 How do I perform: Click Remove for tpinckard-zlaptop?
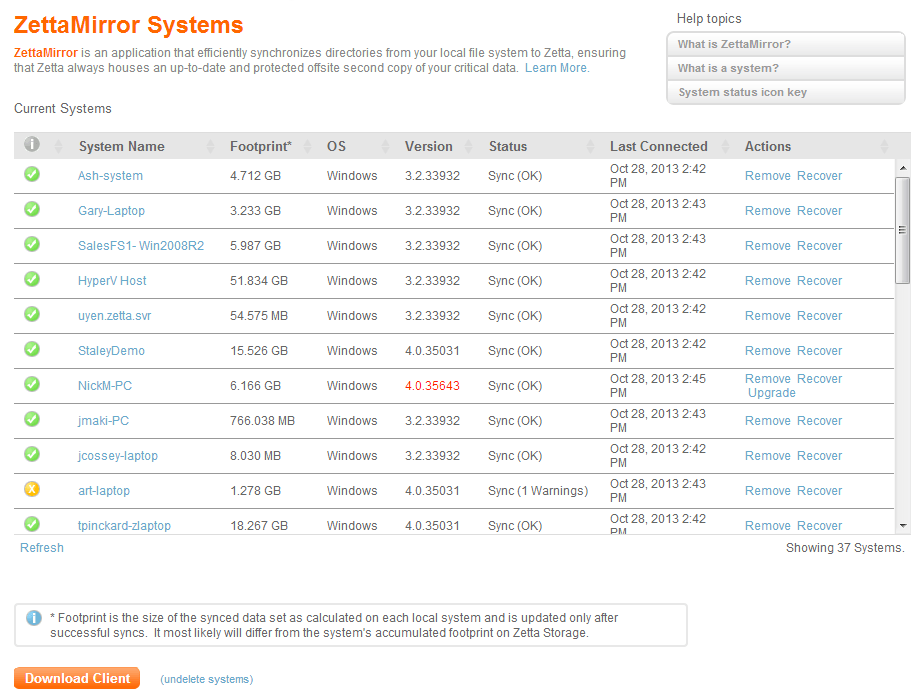point(768,526)
